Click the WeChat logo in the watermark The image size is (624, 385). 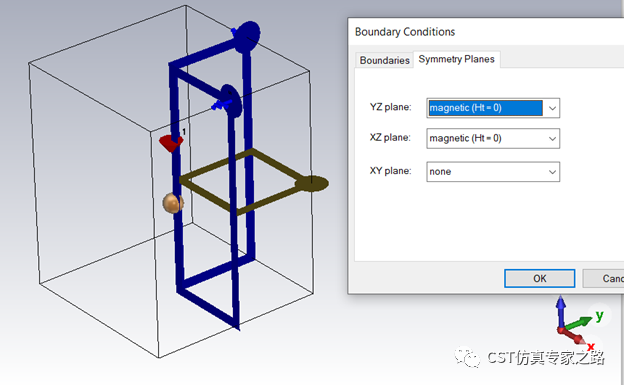(467, 357)
